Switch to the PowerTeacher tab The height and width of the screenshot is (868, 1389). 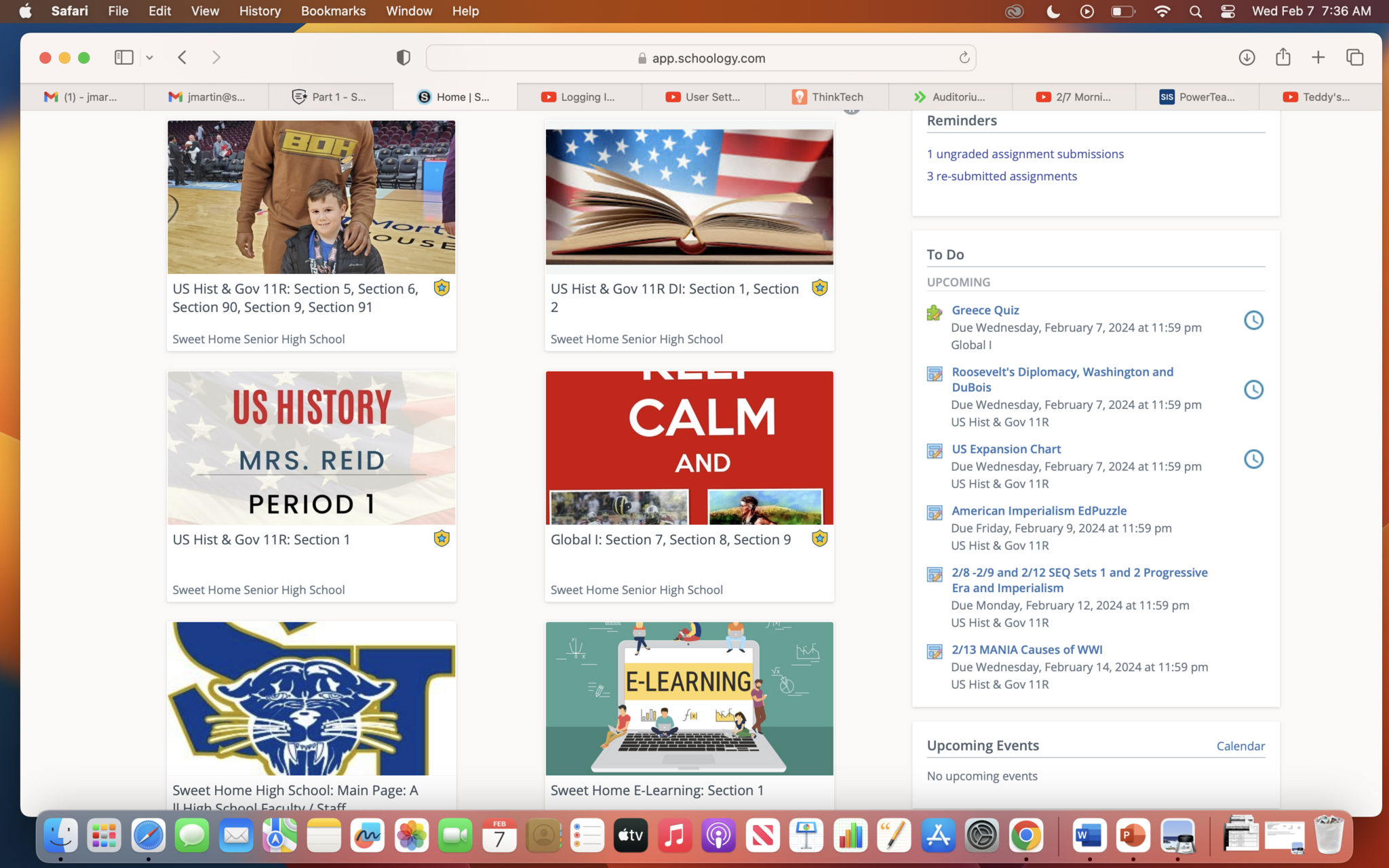click(x=1198, y=97)
